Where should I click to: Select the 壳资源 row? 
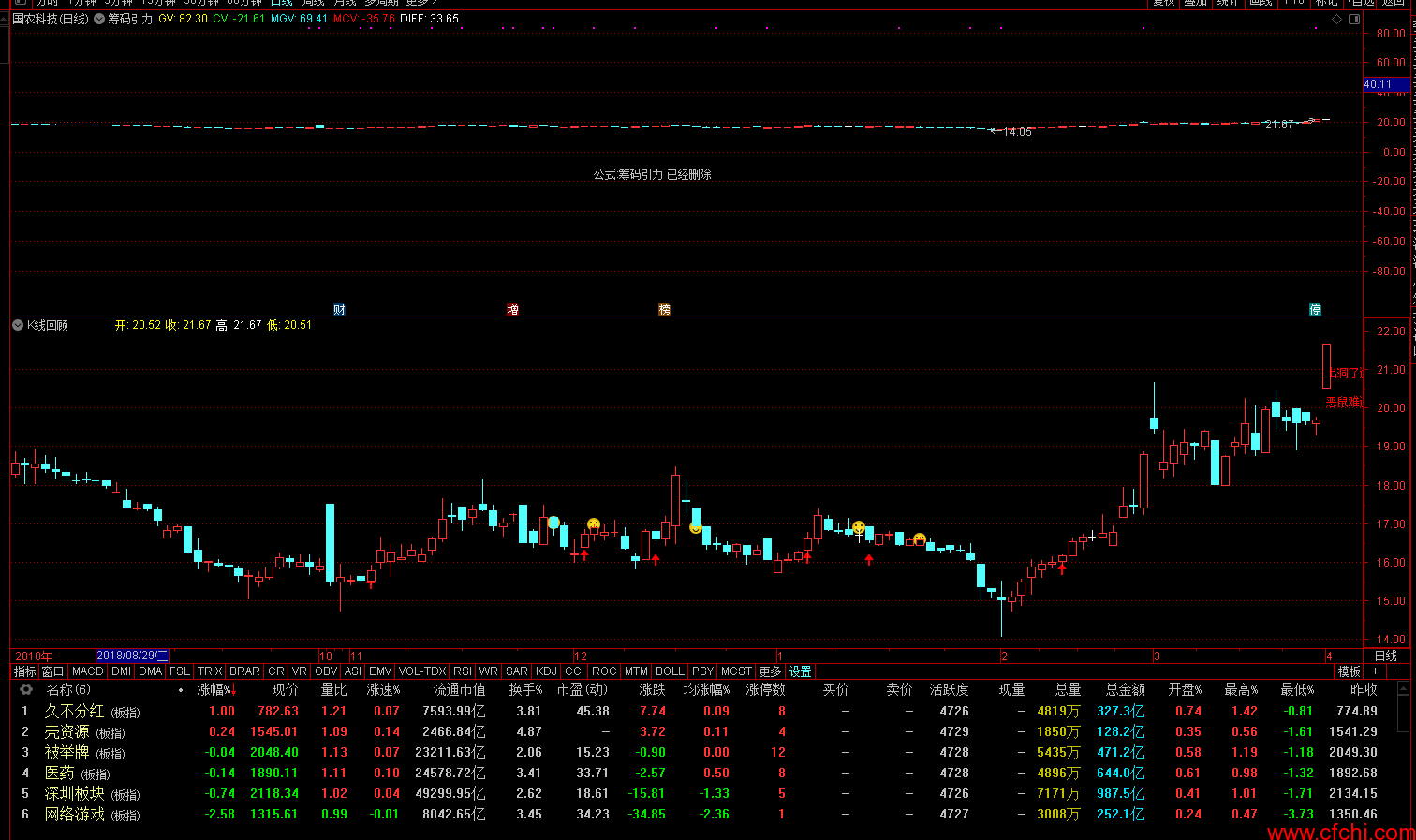coord(702,731)
